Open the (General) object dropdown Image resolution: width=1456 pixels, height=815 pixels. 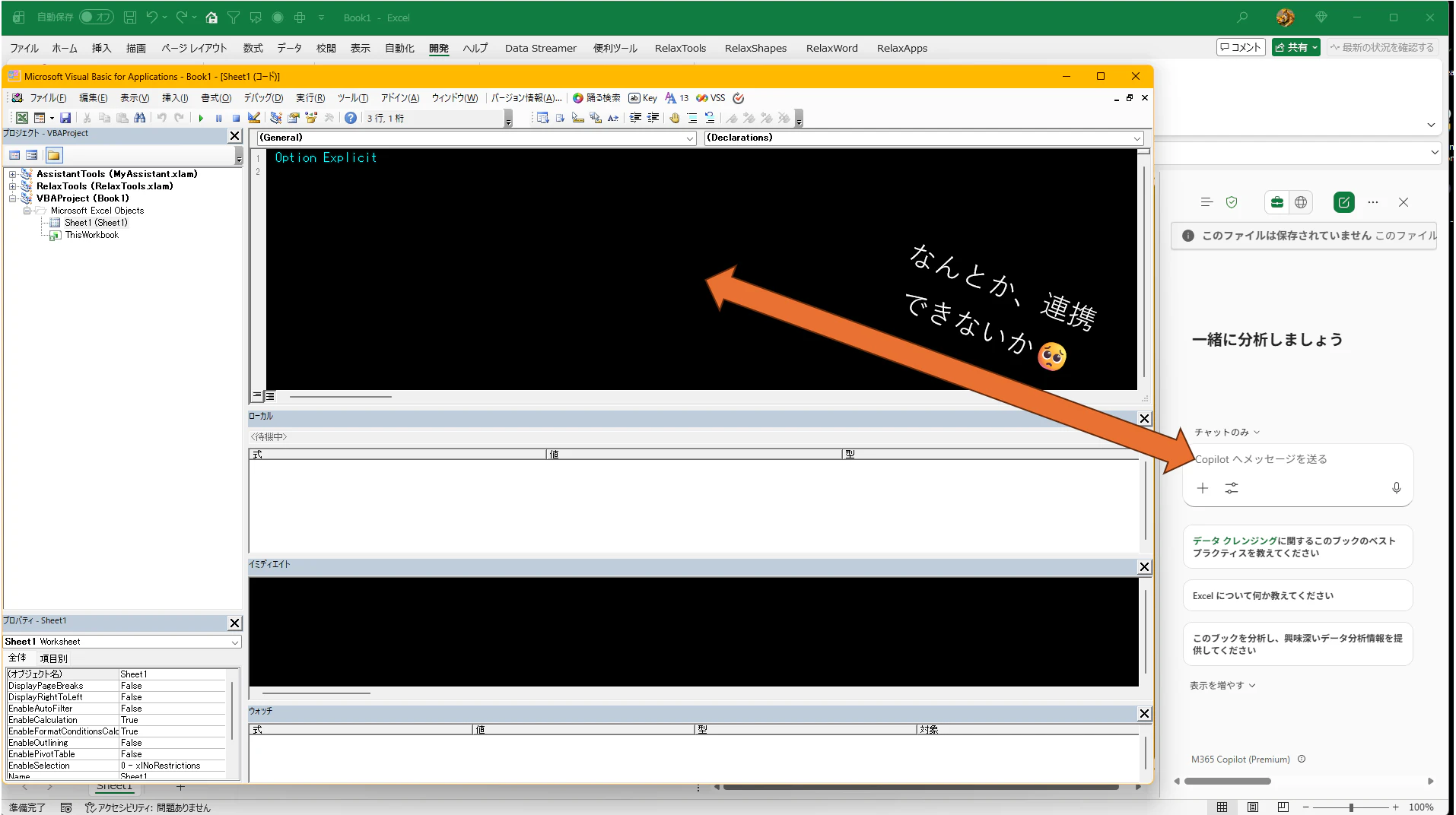690,138
